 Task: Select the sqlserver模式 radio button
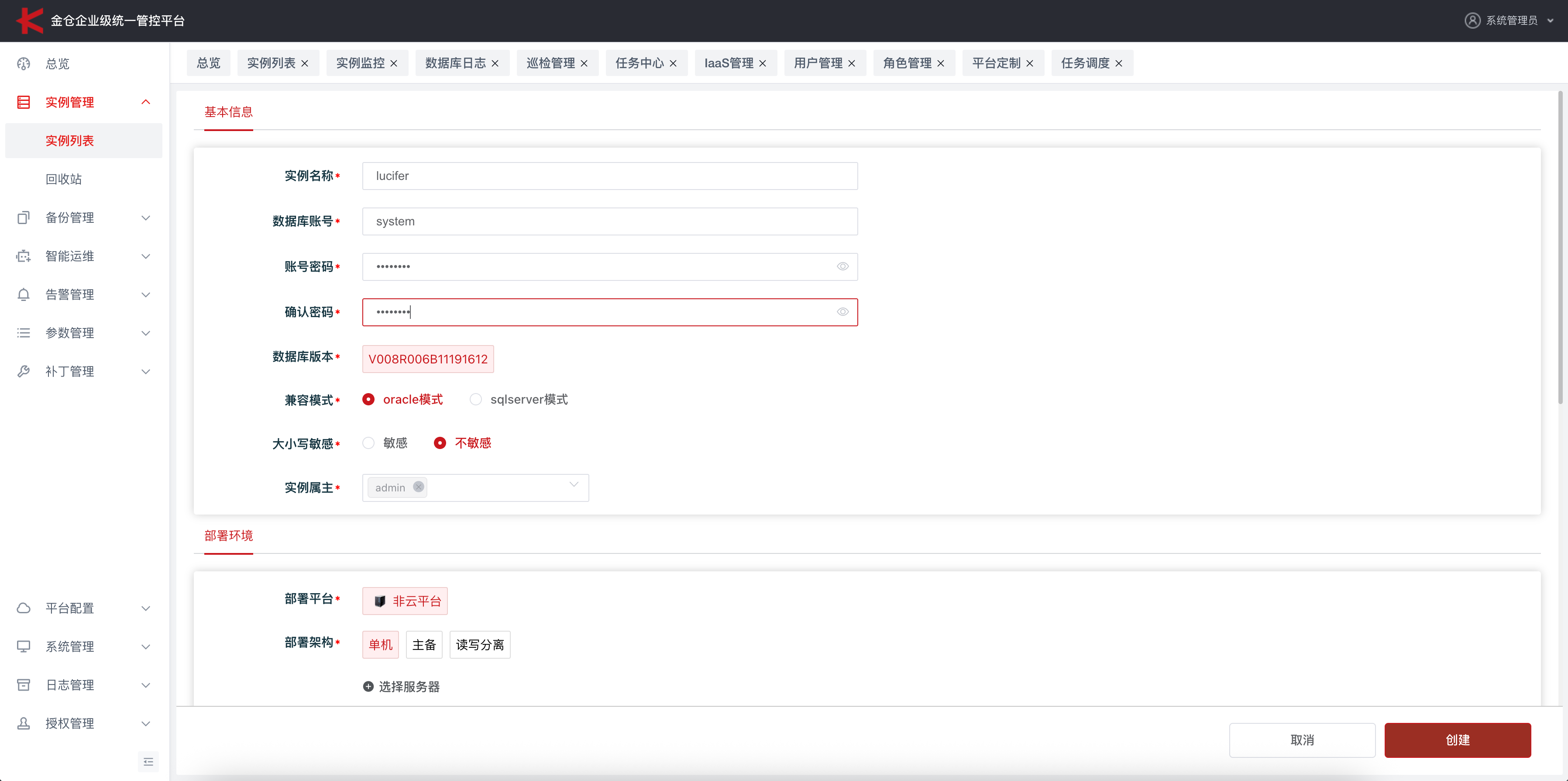475,400
